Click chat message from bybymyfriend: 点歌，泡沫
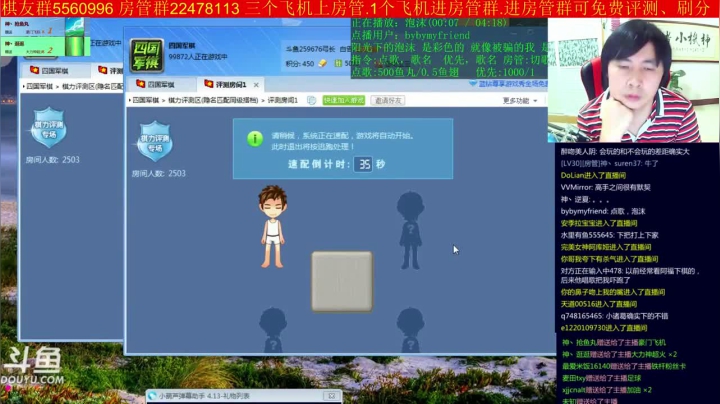 tap(603, 211)
